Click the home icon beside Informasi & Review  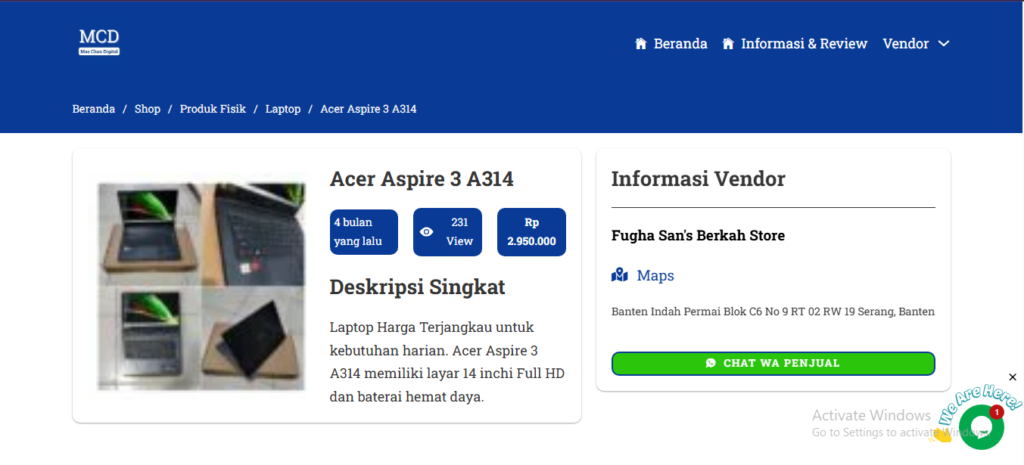pos(728,44)
